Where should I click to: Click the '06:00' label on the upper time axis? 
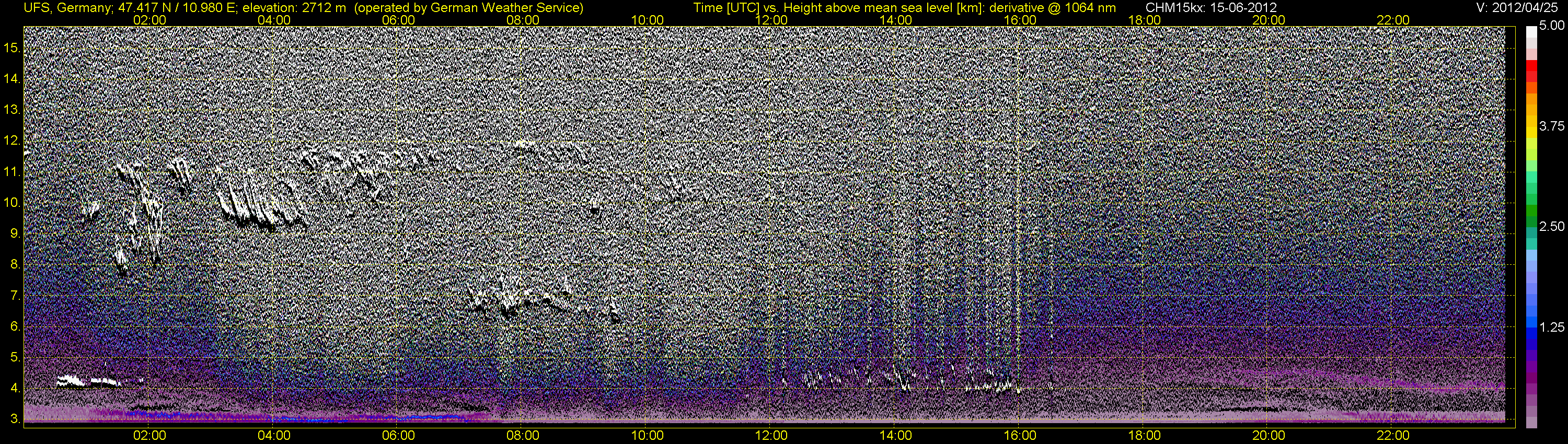click(398, 20)
